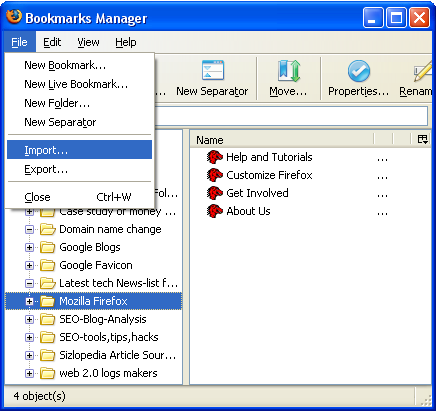
Task: Expand the Google Blogs folder
Action: pos(29,247)
